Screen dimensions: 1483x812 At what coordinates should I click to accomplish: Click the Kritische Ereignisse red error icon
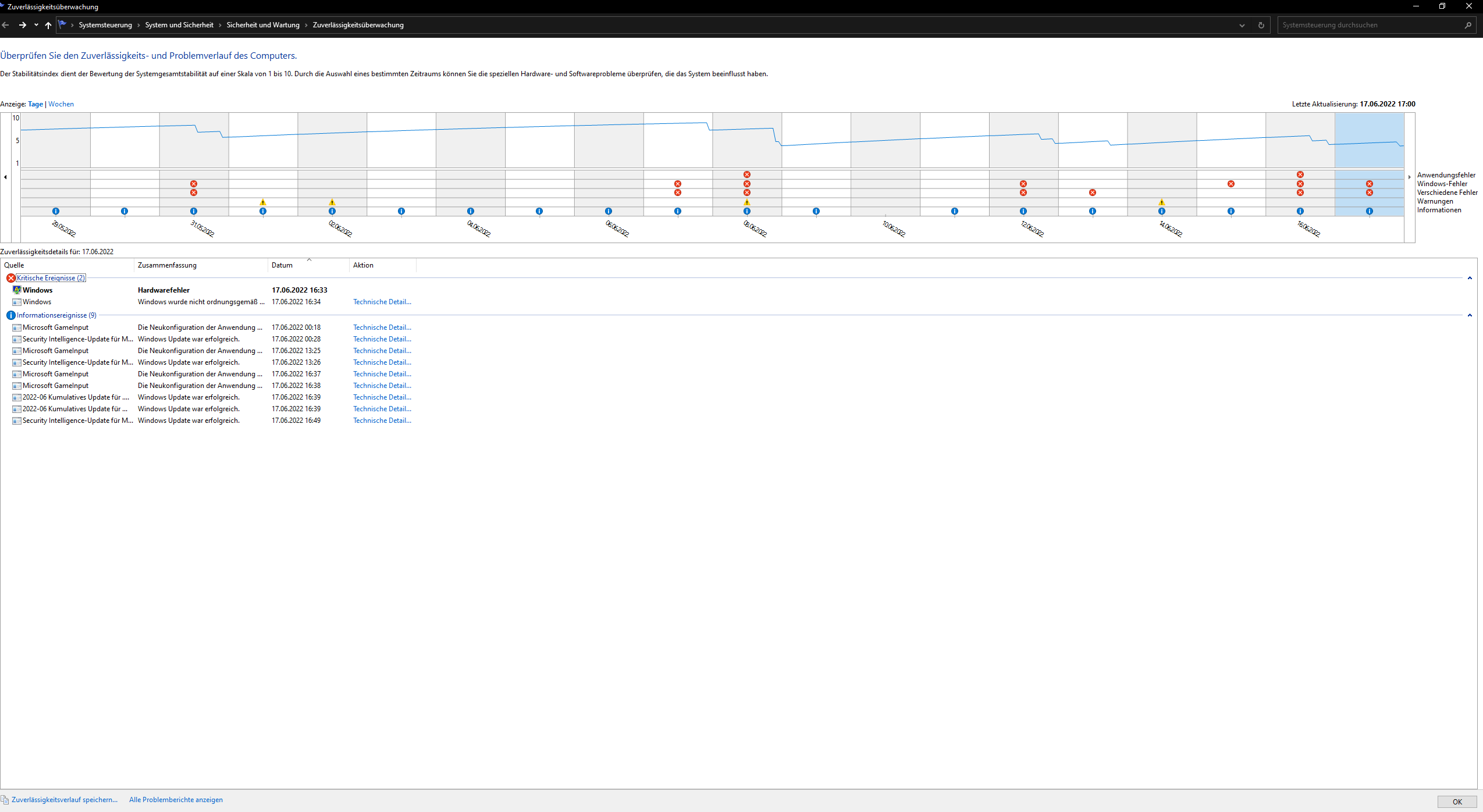pos(10,278)
